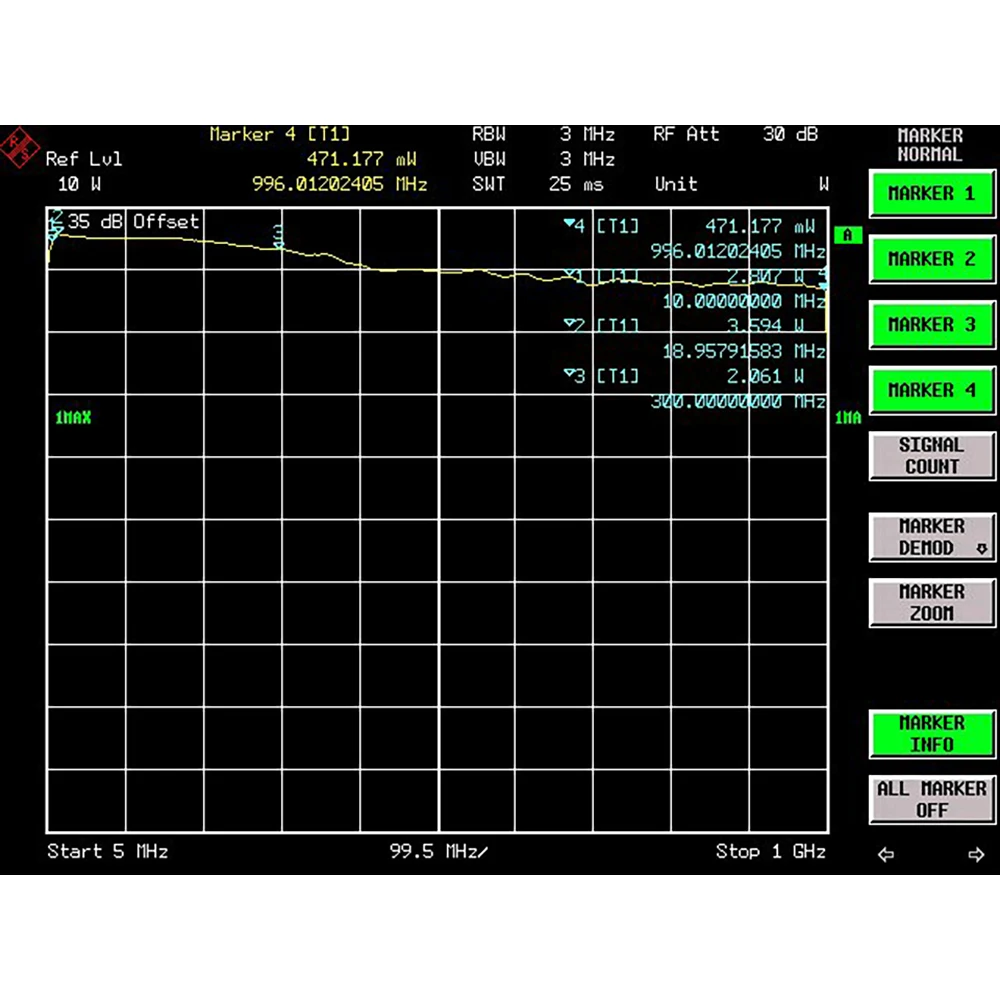Toggle the MARKER 4 softkey
Viewport: 1000px width, 1000px height.
(x=931, y=390)
